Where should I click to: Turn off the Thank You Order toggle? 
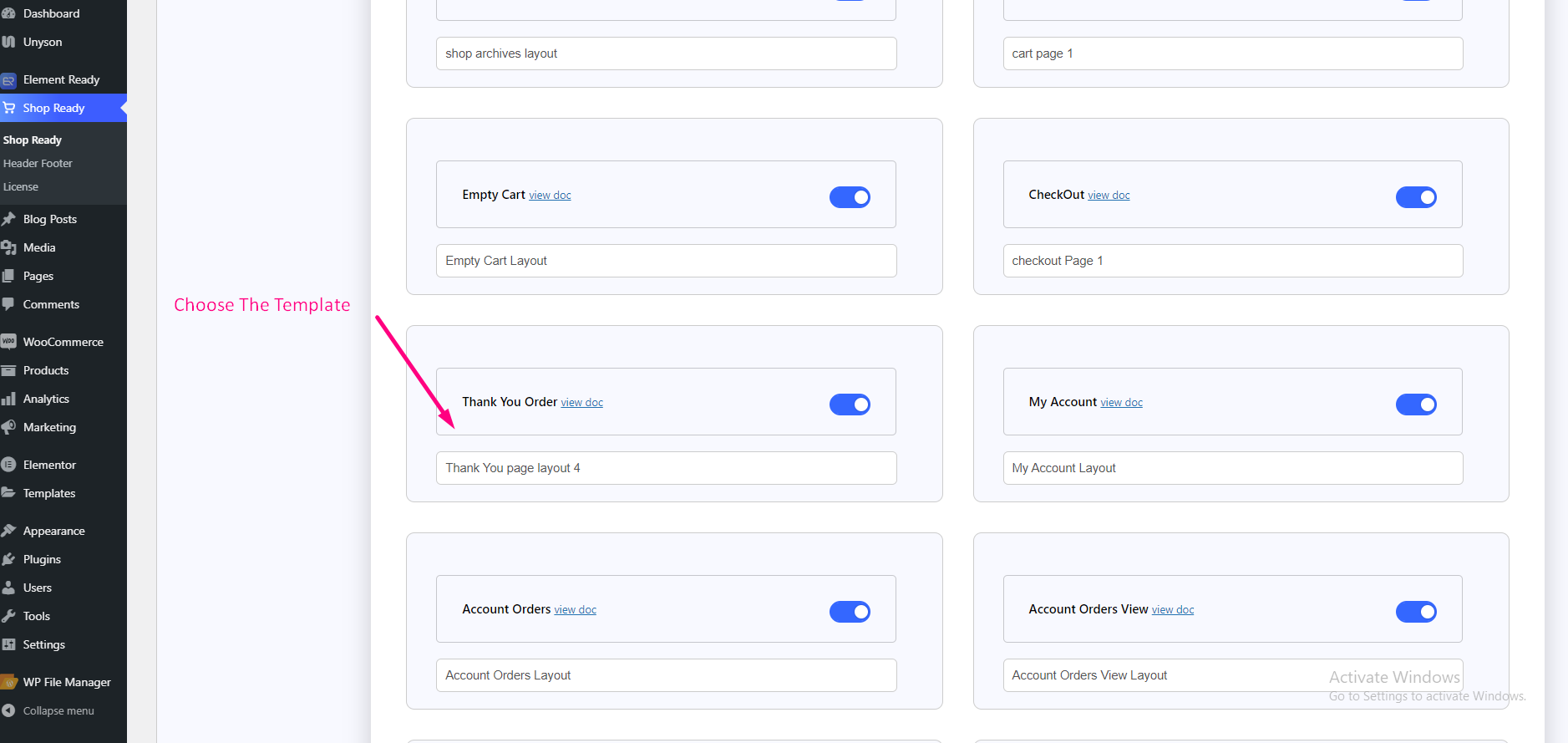pyautogui.click(x=850, y=405)
